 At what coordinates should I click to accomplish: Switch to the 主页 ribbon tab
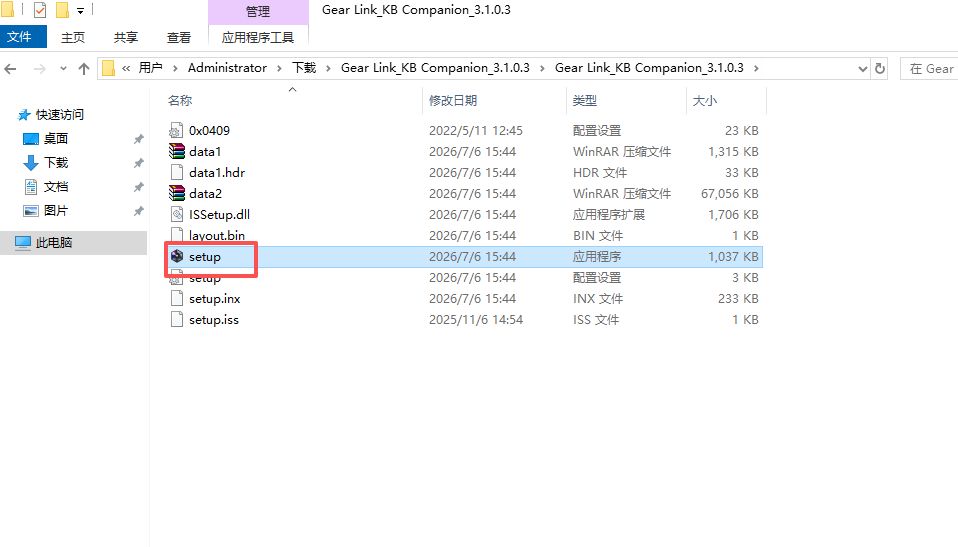coord(73,37)
